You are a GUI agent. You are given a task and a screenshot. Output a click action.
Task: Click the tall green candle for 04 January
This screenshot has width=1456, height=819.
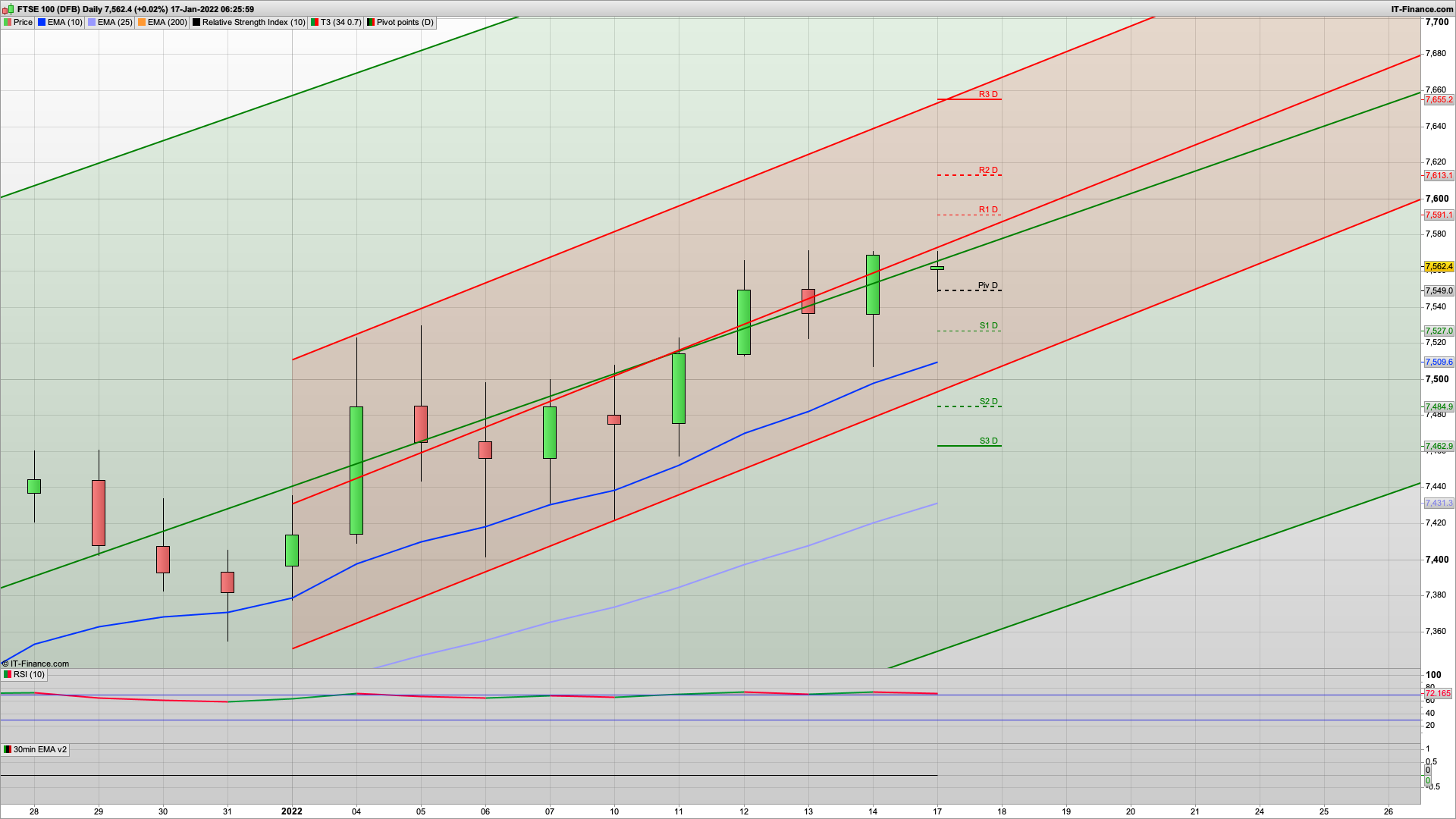[x=356, y=470]
